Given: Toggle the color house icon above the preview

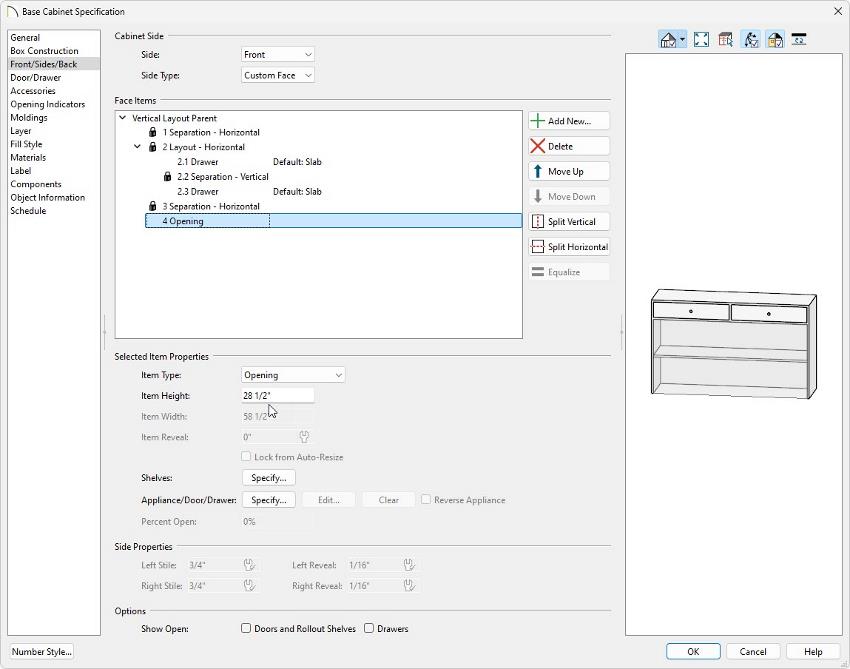Looking at the screenshot, I should tap(775, 40).
